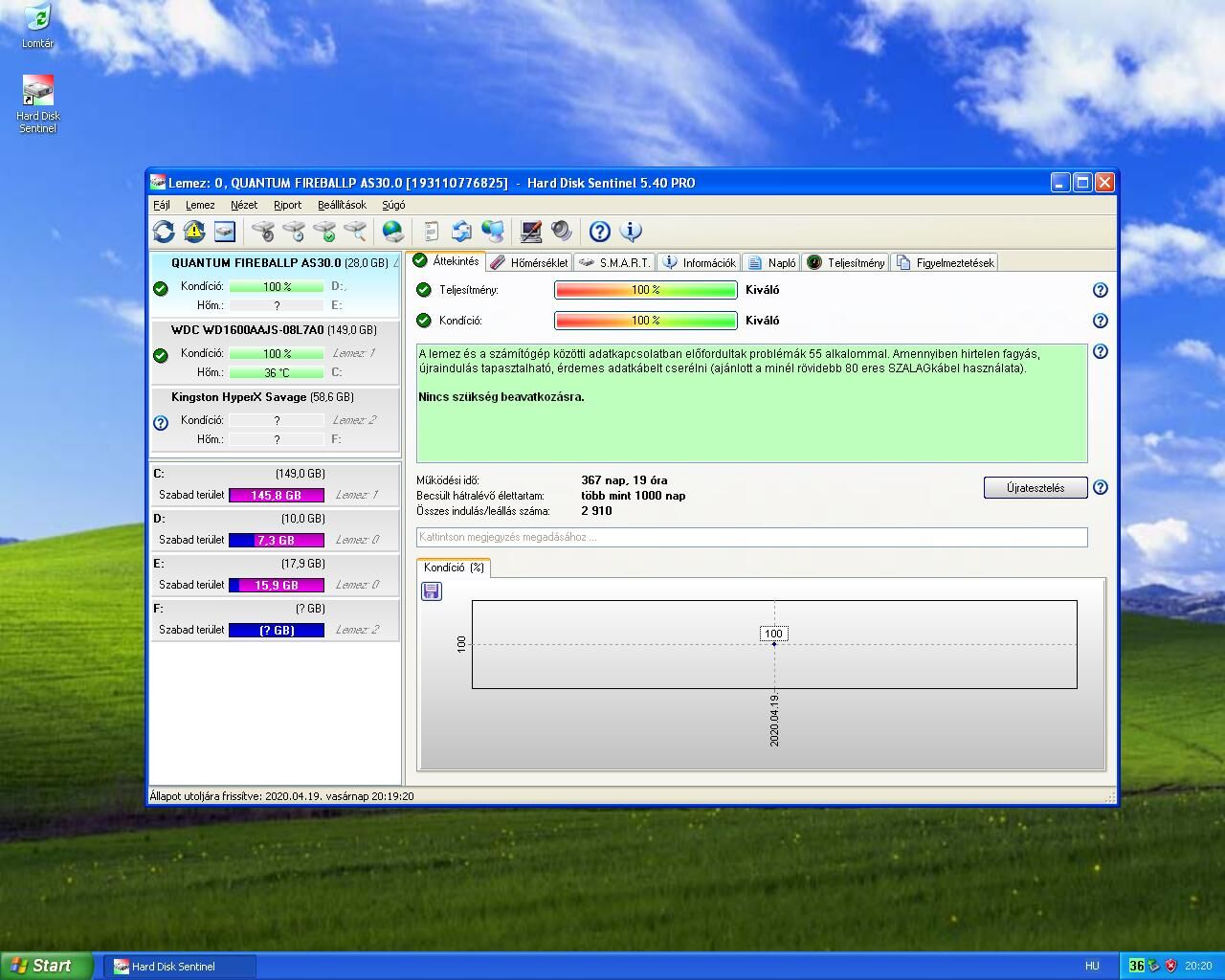The width and height of the screenshot is (1225, 980).
Task: Click the text report document icon
Action: pos(432,232)
